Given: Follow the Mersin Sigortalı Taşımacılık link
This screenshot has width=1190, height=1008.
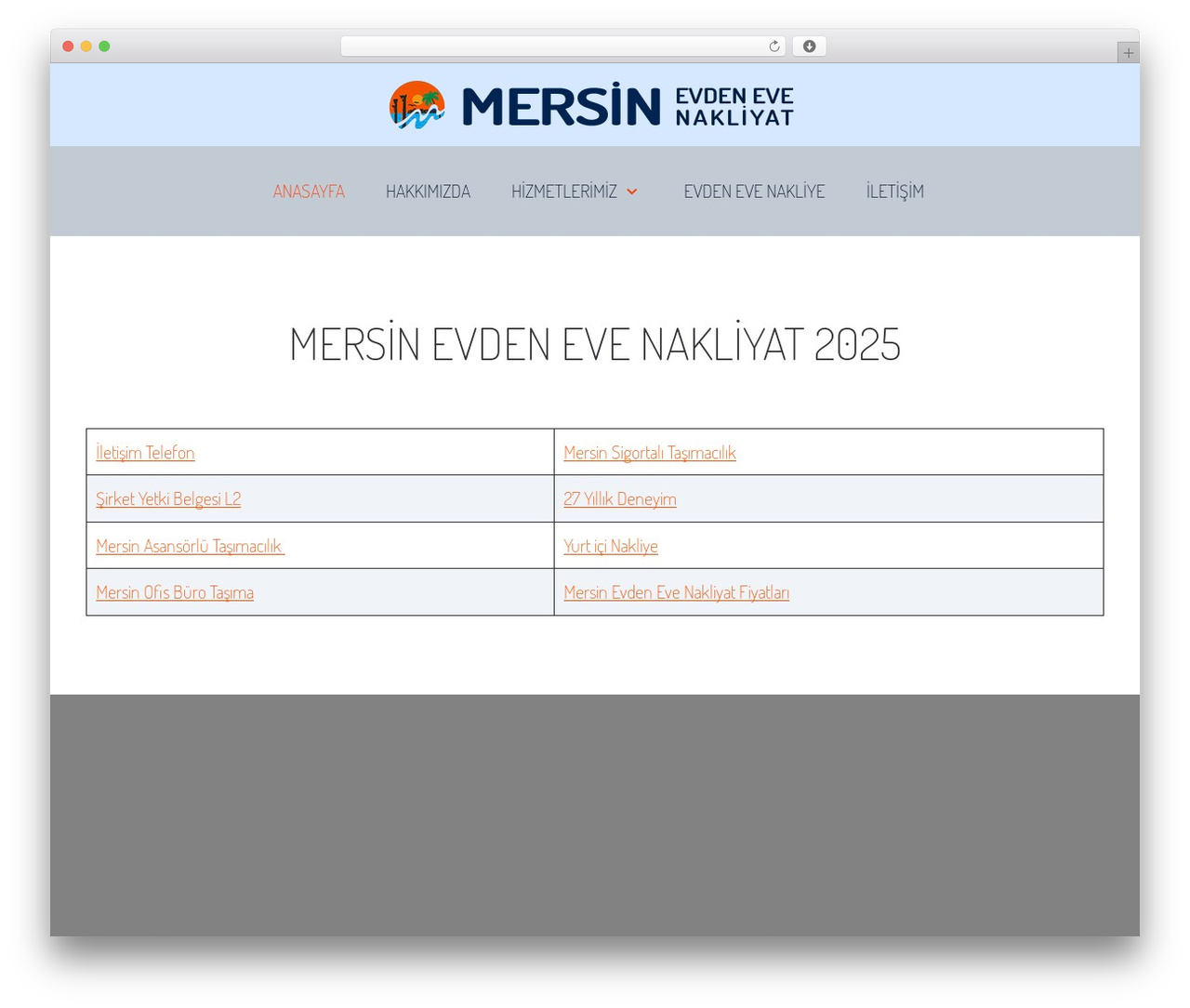Looking at the screenshot, I should pos(650,453).
